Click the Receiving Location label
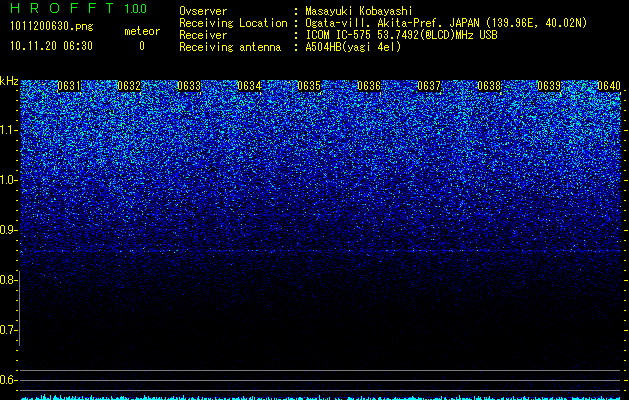Screen dimensions: 629x400 tap(233, 23)
